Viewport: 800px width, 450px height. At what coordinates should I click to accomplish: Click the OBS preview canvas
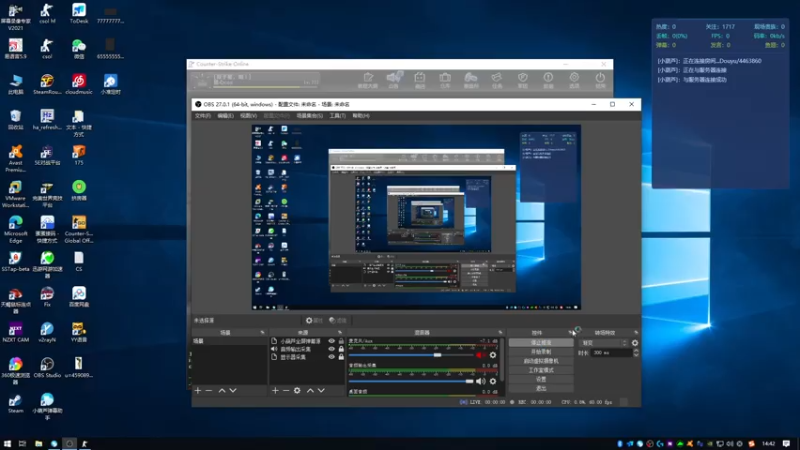416,217
